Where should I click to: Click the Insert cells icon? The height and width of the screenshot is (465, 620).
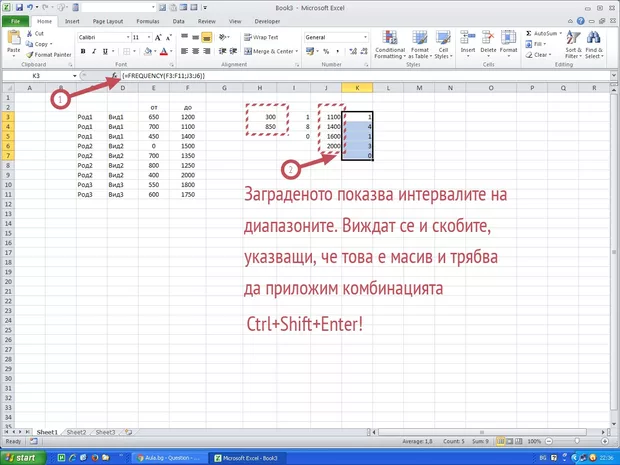(468, 37)
